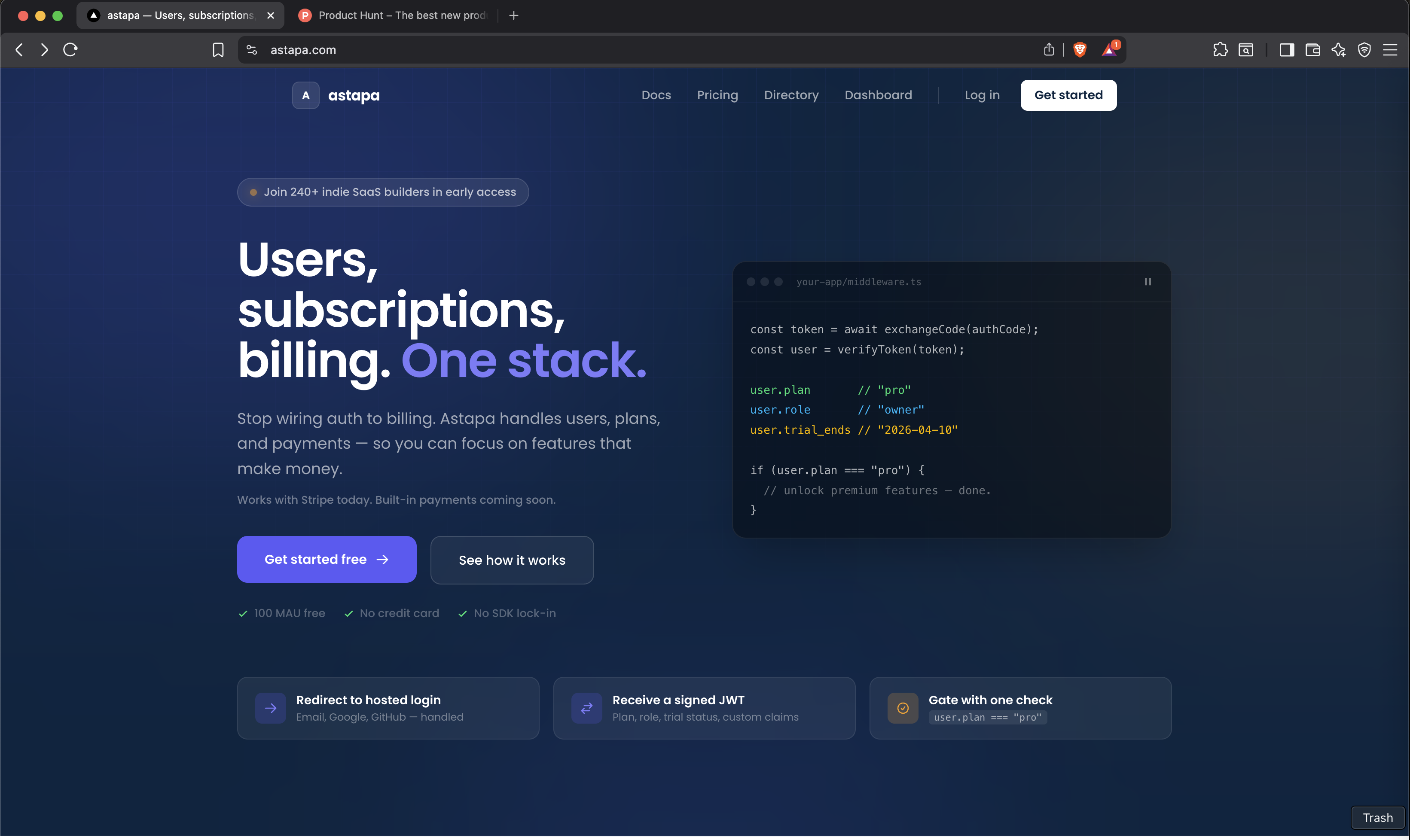1410x840 pixels.
Task: Open the Pricing menu item
Action: click(x=717, y=95)
